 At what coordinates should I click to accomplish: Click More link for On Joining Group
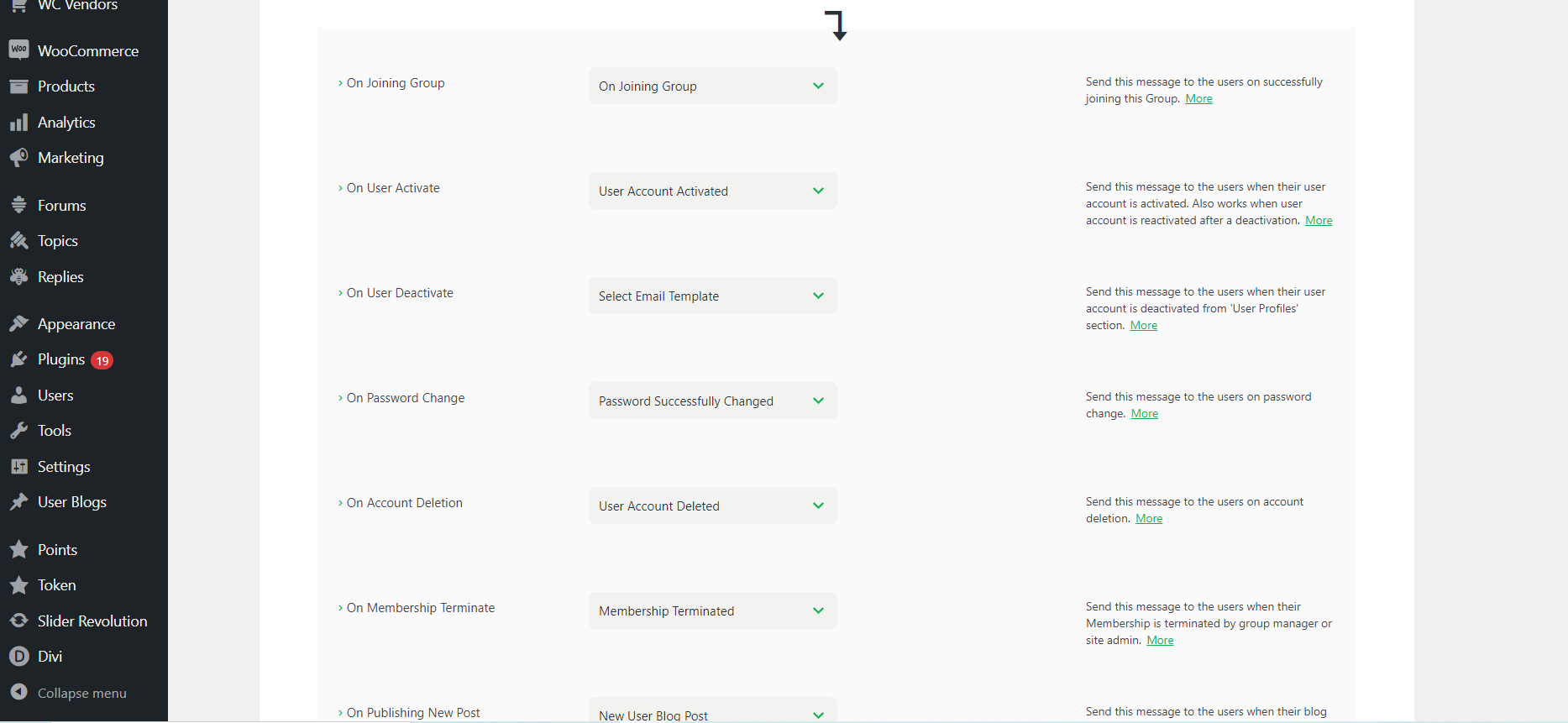click(x=1198, y=99)
